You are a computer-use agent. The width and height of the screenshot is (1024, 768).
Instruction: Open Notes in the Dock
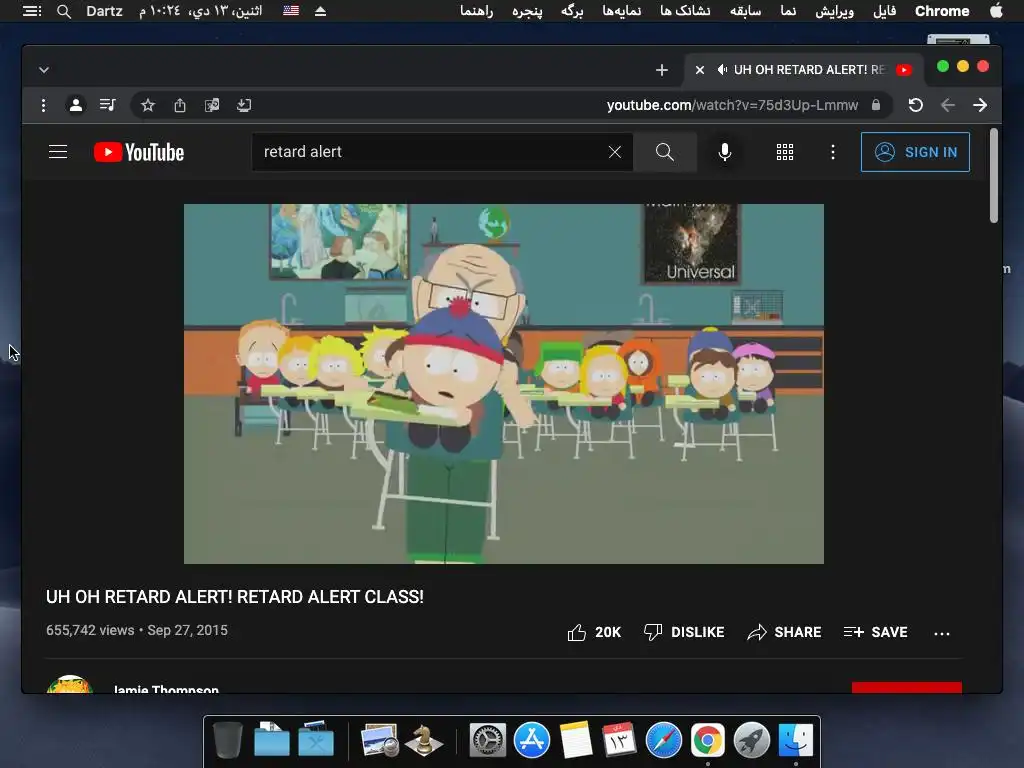pos(576,740)
